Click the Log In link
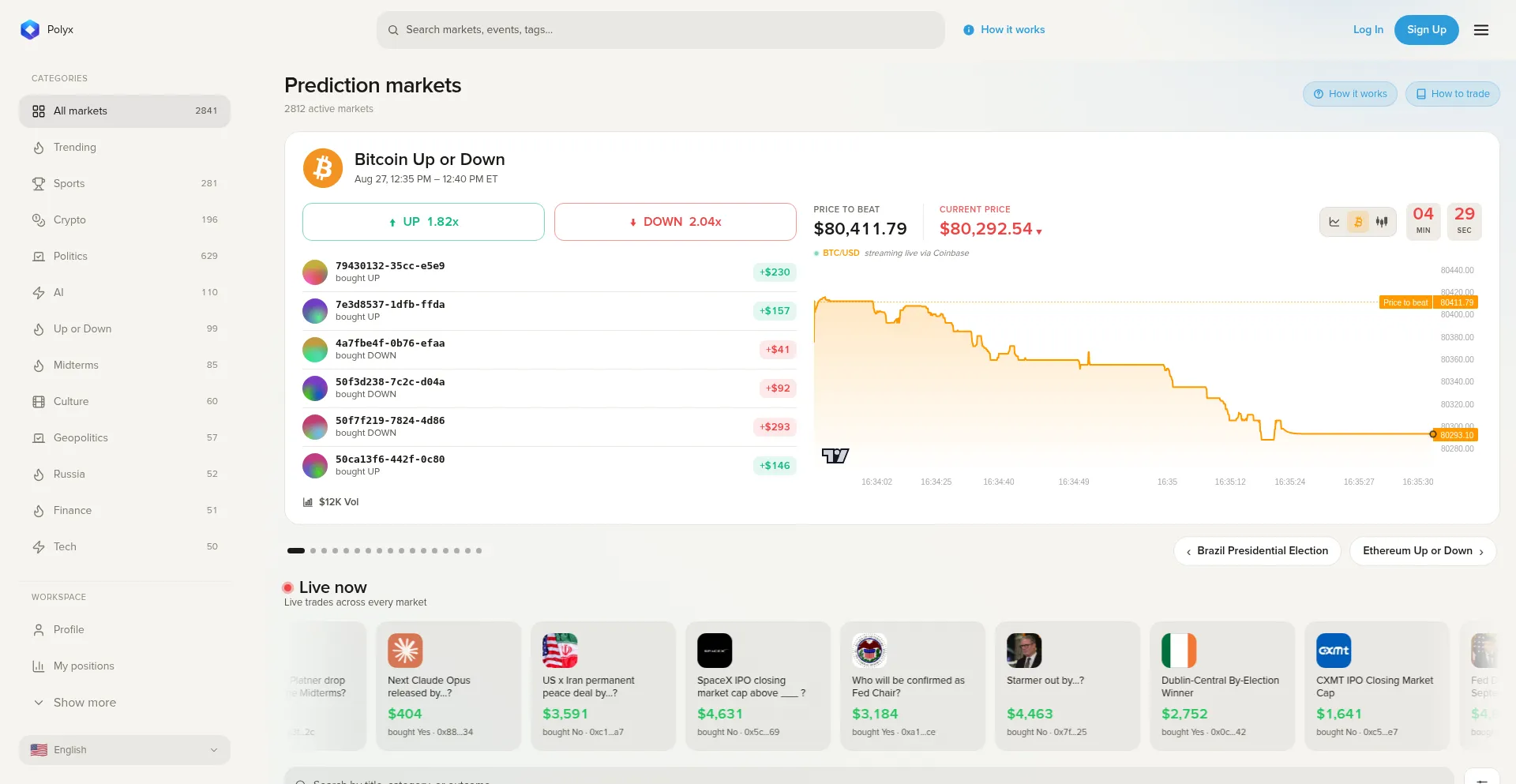Image resolution: width=1516 pixels, height=784 pixels. (1368, 30)
